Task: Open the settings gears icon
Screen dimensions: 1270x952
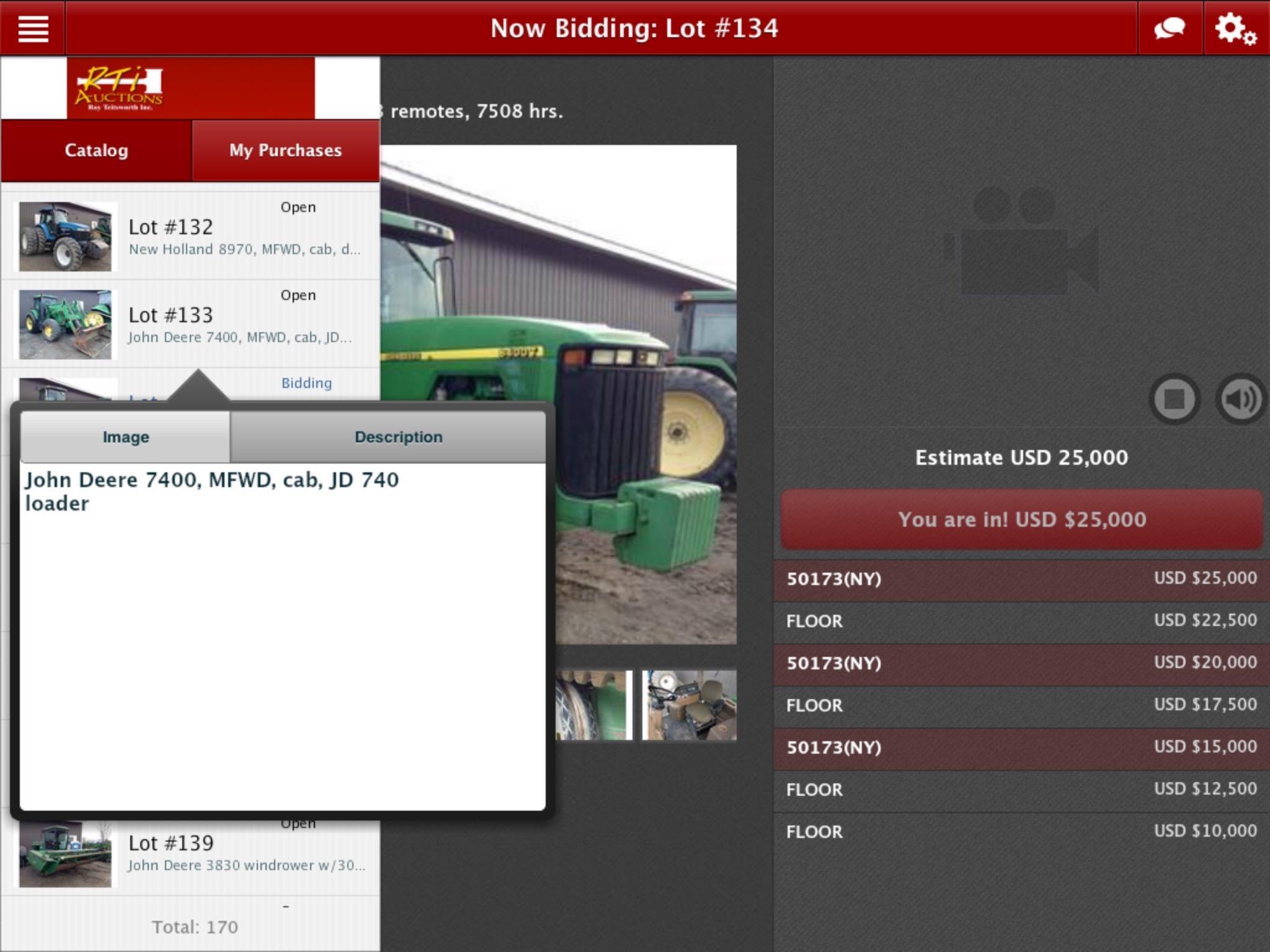Action: tap(1236, 29)
